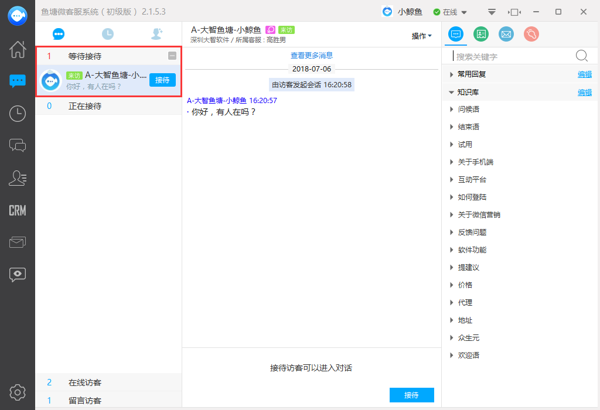Image resolution: width=600 pixels, height=410 pixels.
Task: Click the blue envelope icon in right panel
Action: pos(506,35)
